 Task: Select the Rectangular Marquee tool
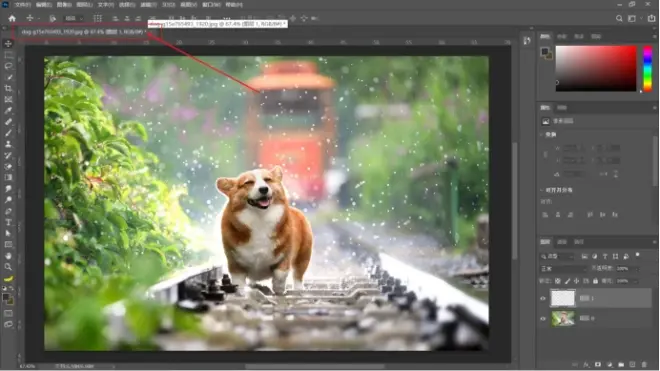[8, 55]
